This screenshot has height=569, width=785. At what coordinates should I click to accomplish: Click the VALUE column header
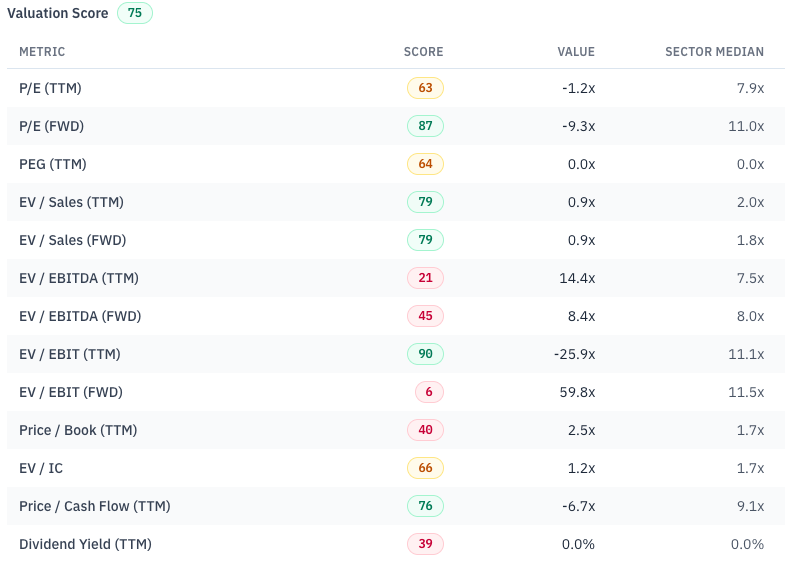(x=576, y=52)
